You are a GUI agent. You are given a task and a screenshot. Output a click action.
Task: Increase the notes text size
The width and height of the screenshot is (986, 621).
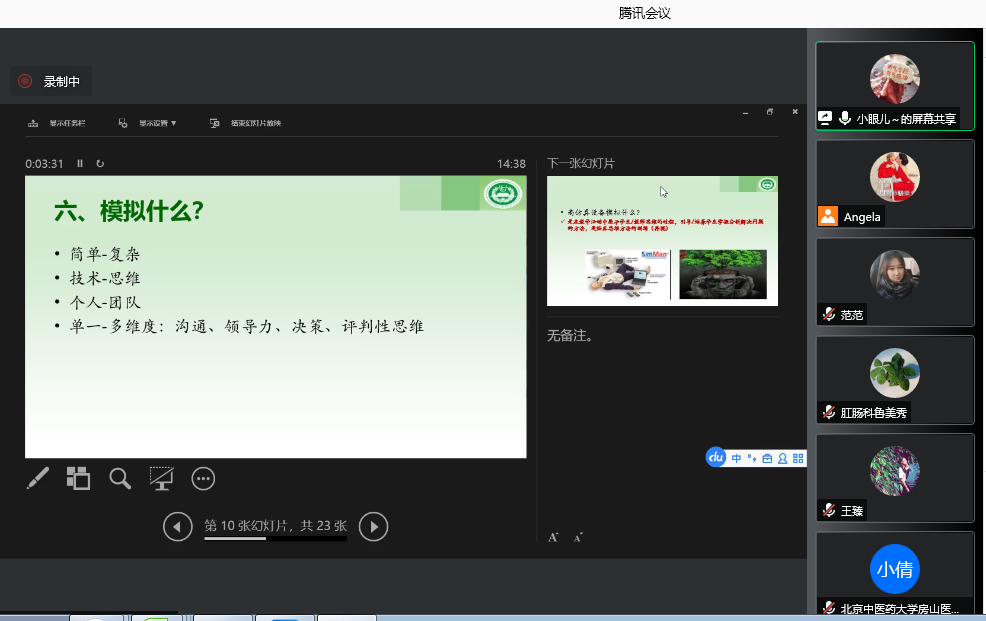coord(553,537)
